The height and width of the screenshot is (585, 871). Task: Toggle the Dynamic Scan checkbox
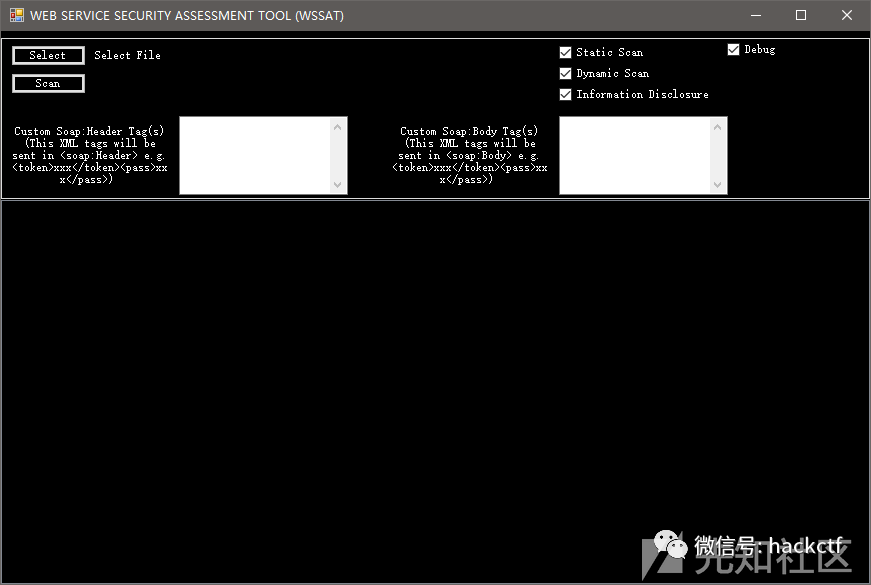[x=565, y=73]
